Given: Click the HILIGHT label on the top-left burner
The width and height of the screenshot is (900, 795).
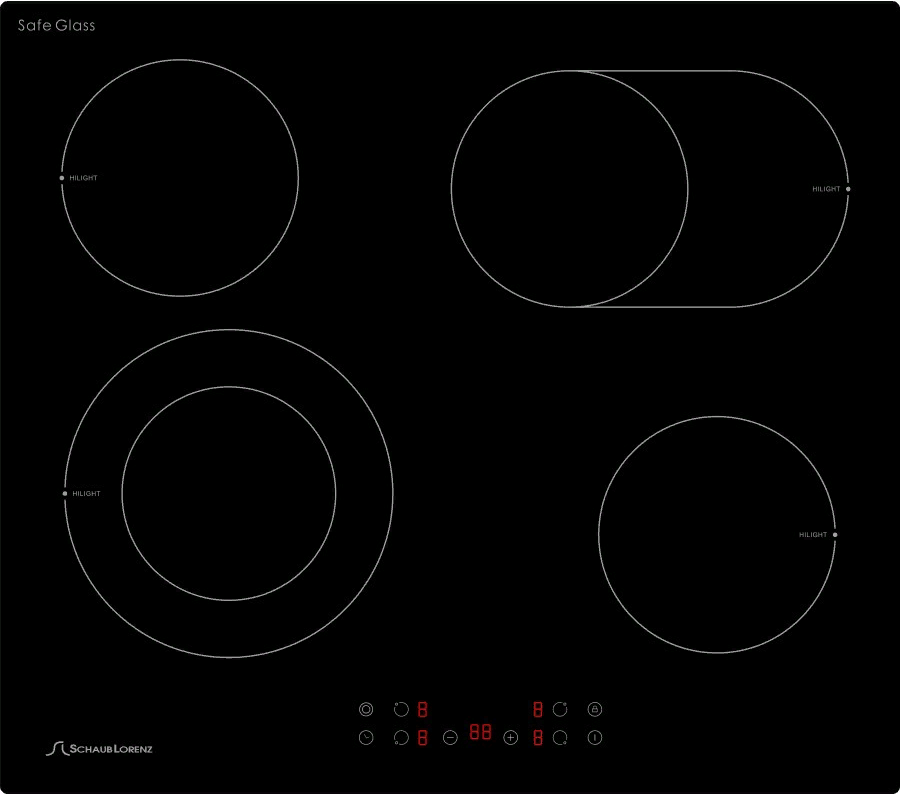Looking at the screenshot, I should (83, 178).
